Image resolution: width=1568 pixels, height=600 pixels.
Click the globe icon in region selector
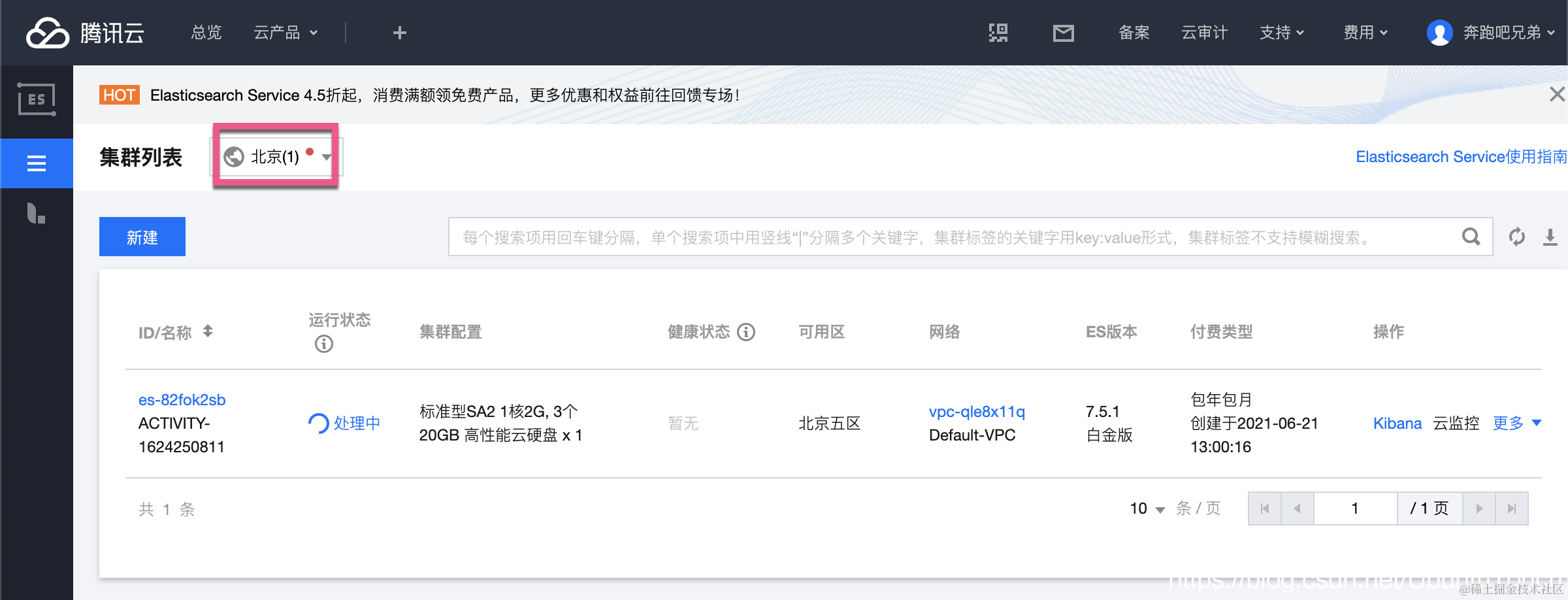tap(234, 157)
